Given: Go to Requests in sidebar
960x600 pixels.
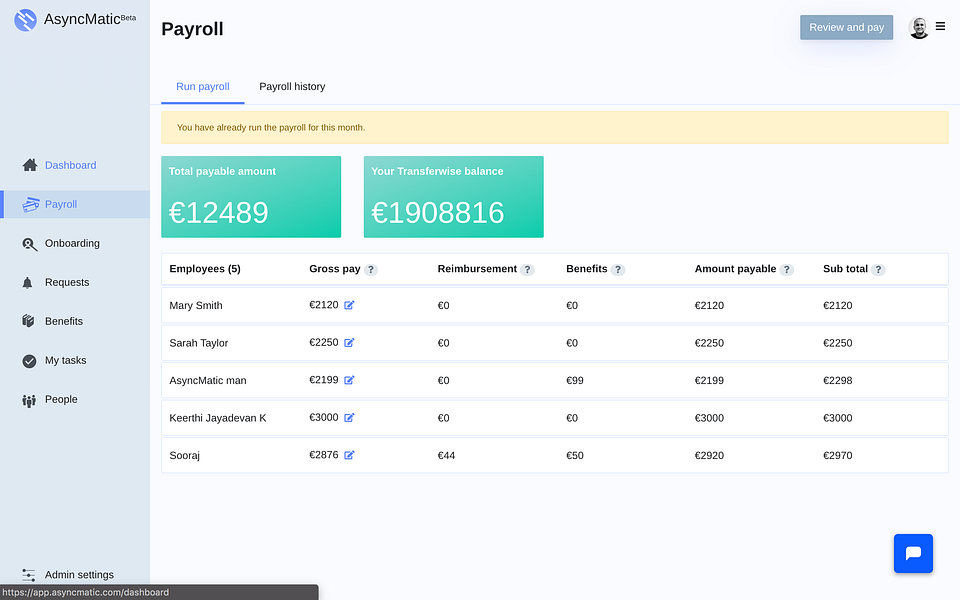Looking at the screenshot, I should [x=67, y=282].
